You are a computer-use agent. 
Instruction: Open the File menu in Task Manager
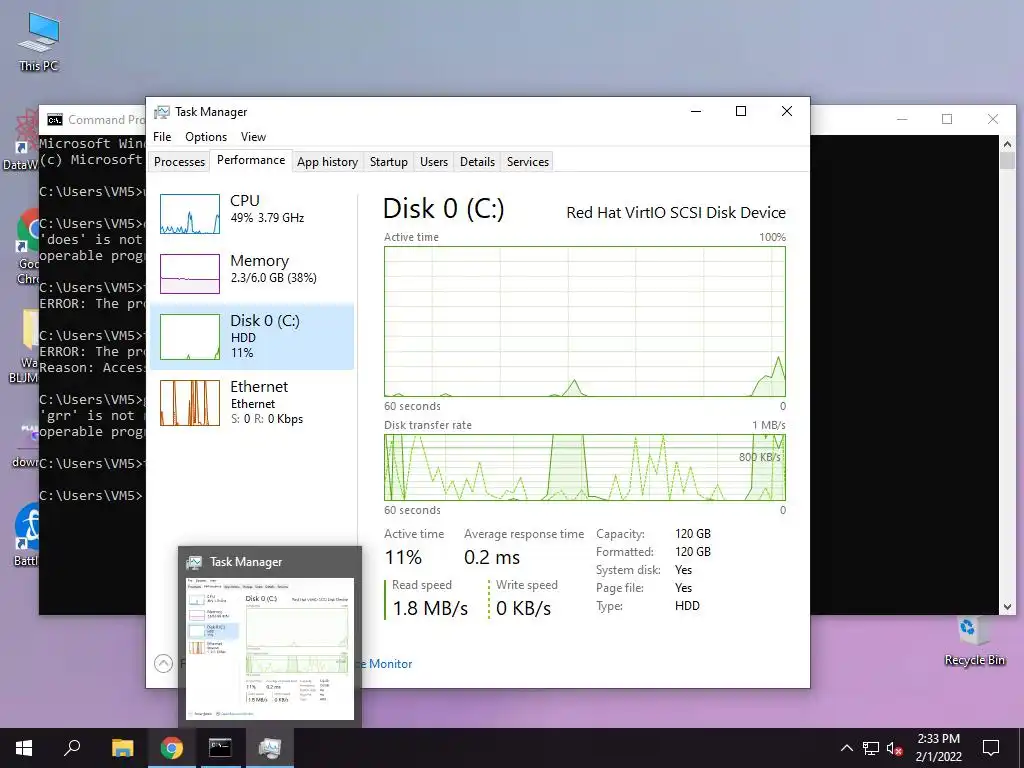(162, 136)
